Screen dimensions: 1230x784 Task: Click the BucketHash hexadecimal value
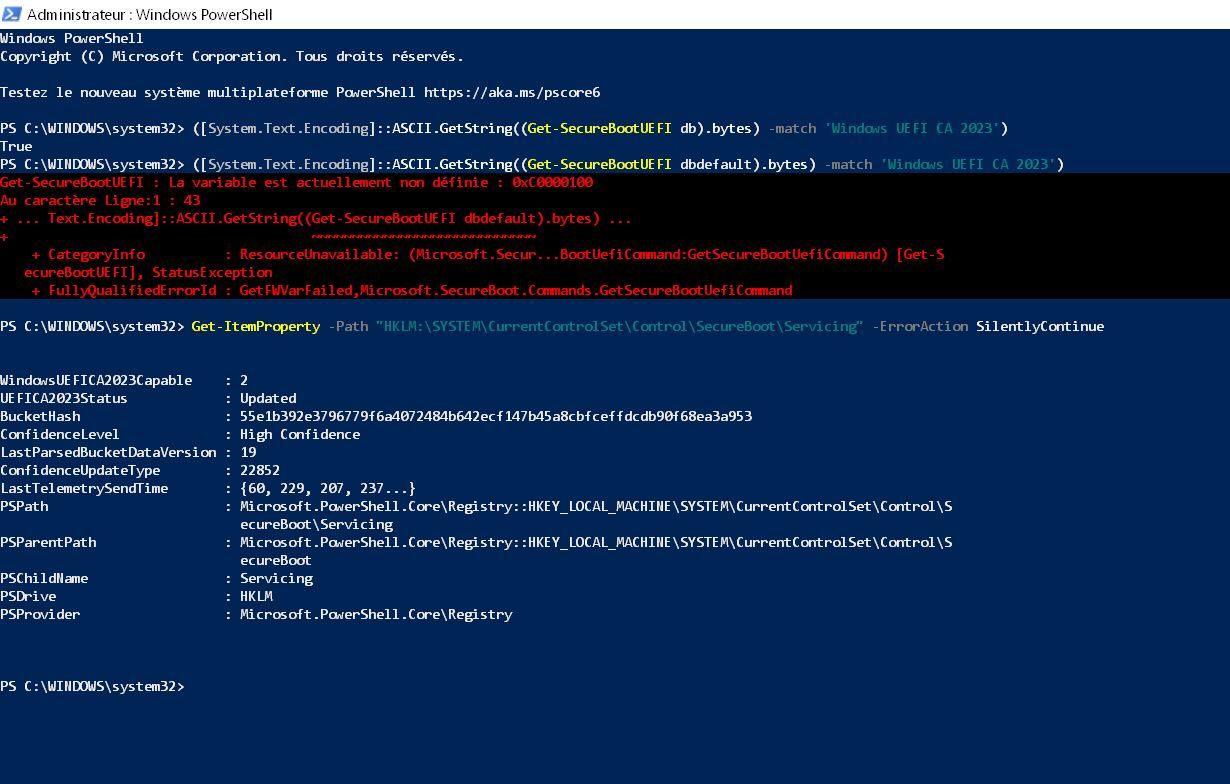click(x=496, y=416)
